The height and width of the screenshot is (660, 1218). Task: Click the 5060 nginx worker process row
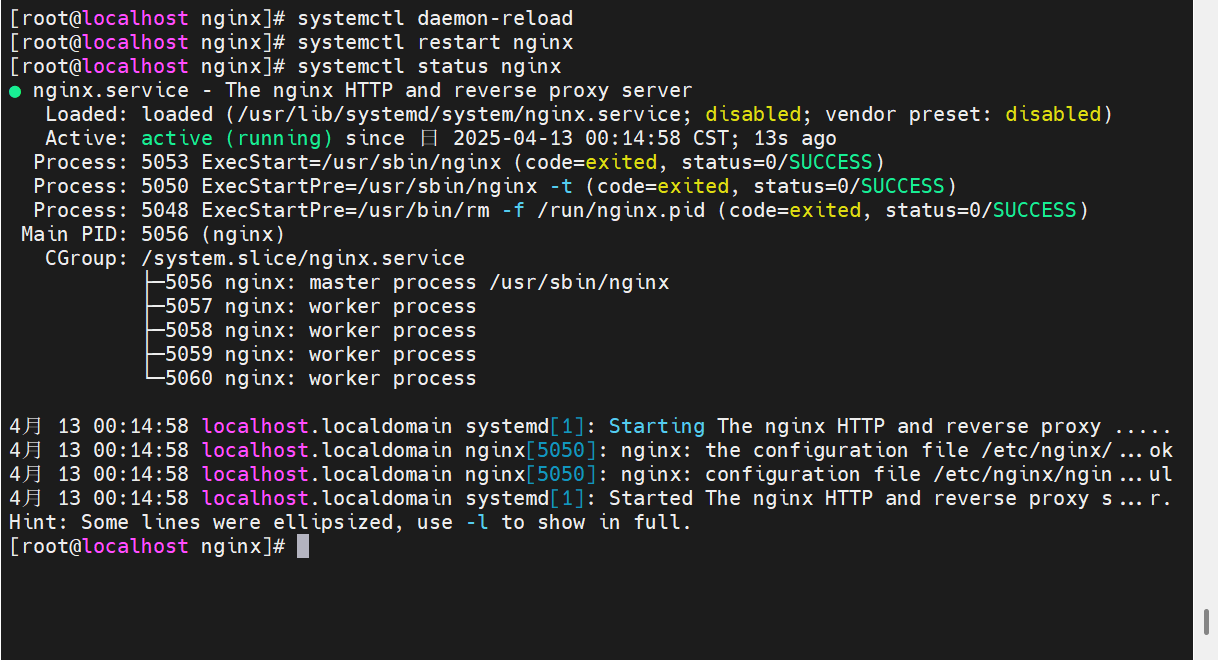tap(311, 378)
